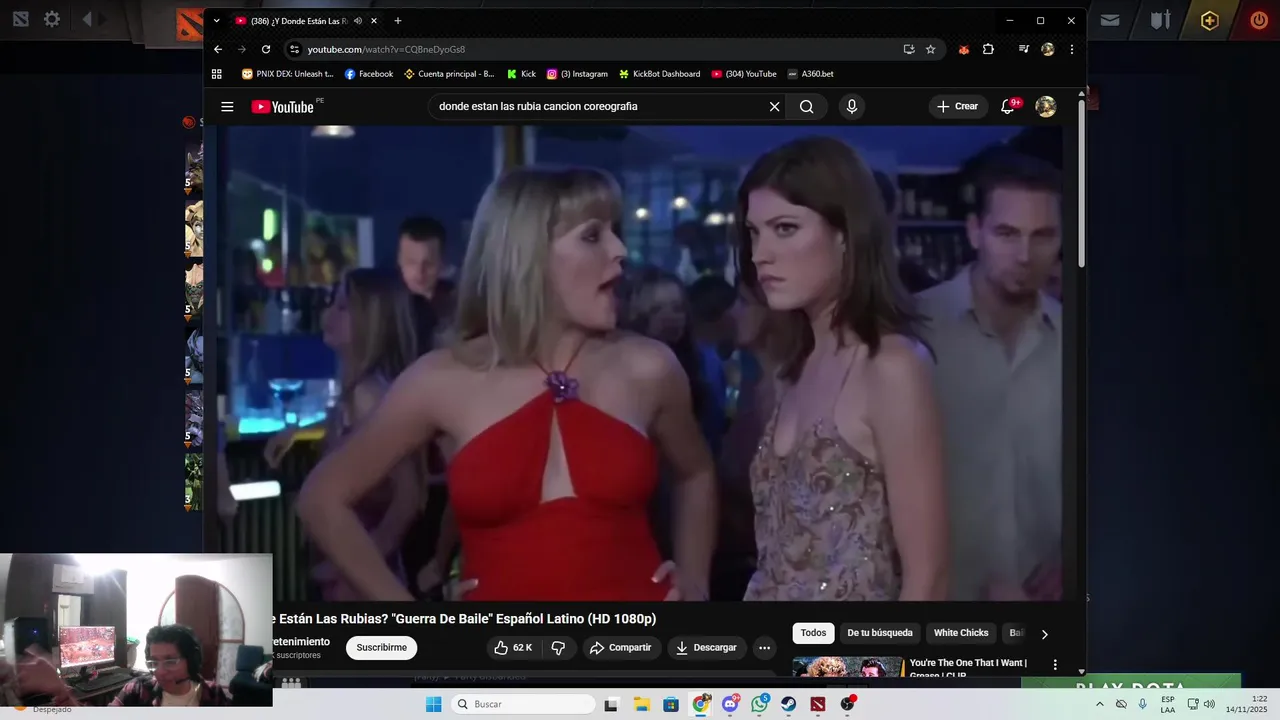Screen dimensions: 1280x720
Task: Click the browser back arrow
Action: (x=218, y=49)
